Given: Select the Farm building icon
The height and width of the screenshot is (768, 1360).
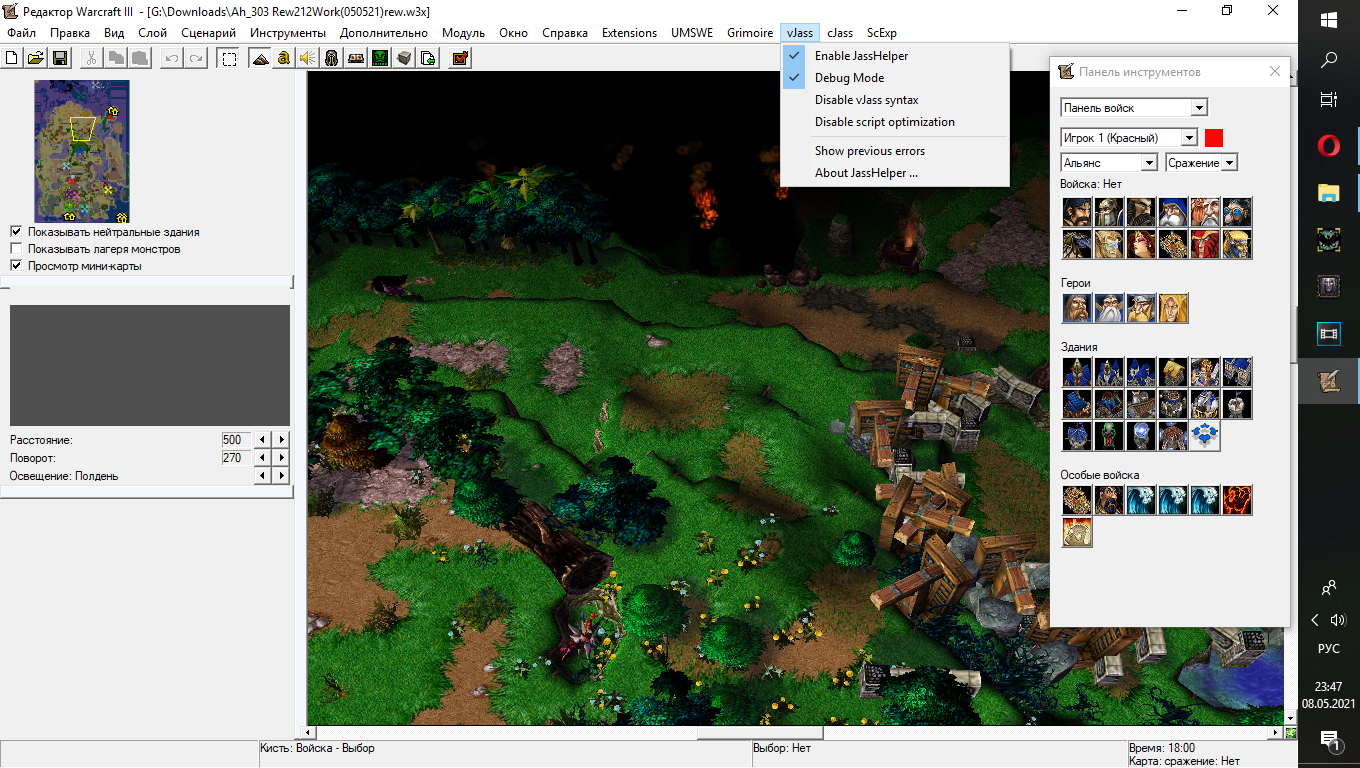Looking at the screenshot, I should [x=1173, y=372].
